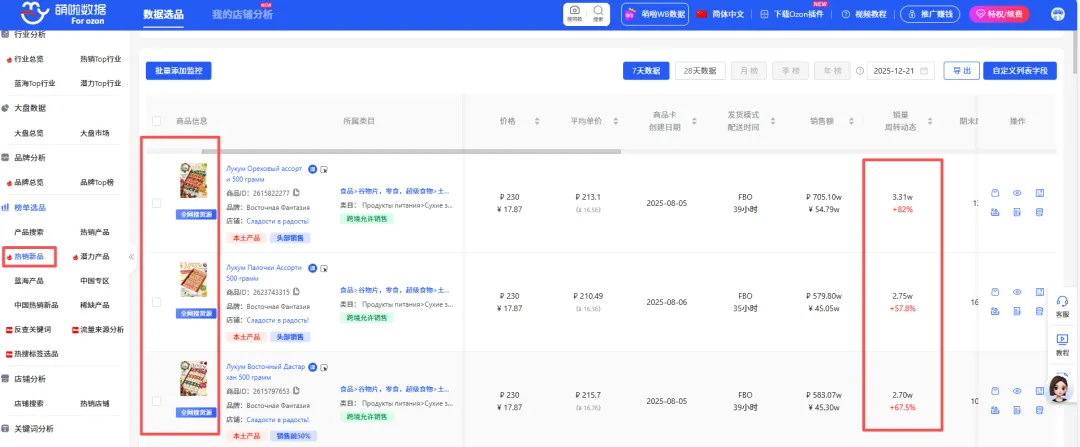The width and height of the screenshot is (1080, 447).
Task: Open the user avatar icon at top right
Action: [1058, 14]
